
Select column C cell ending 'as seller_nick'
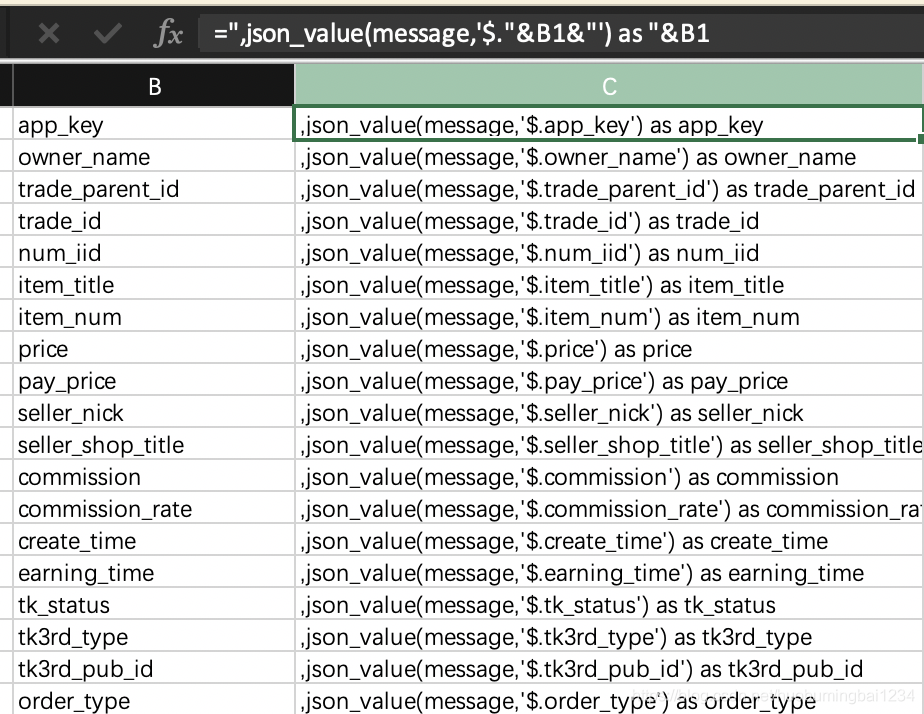point(609,412)
